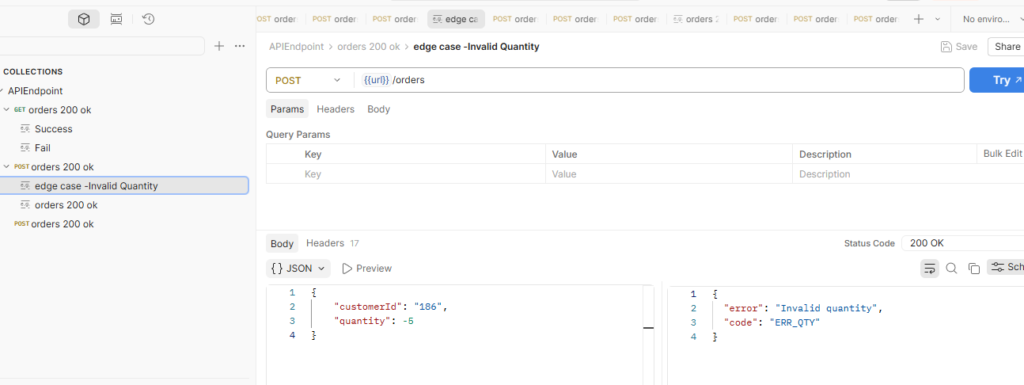The height and width of the screenshot is (385, 1024).
Task: Click the Query Params label
Action: (298, 134)
